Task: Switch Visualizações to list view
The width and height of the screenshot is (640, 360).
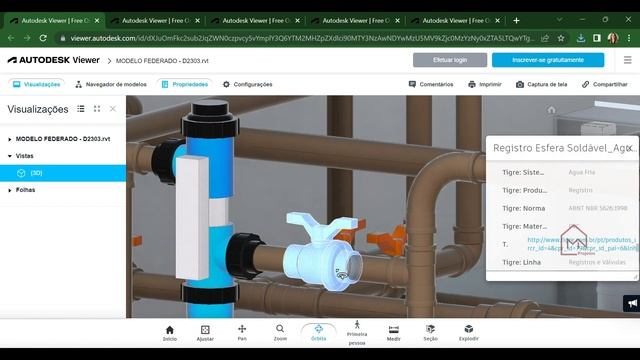Action: tap(81, 109)
